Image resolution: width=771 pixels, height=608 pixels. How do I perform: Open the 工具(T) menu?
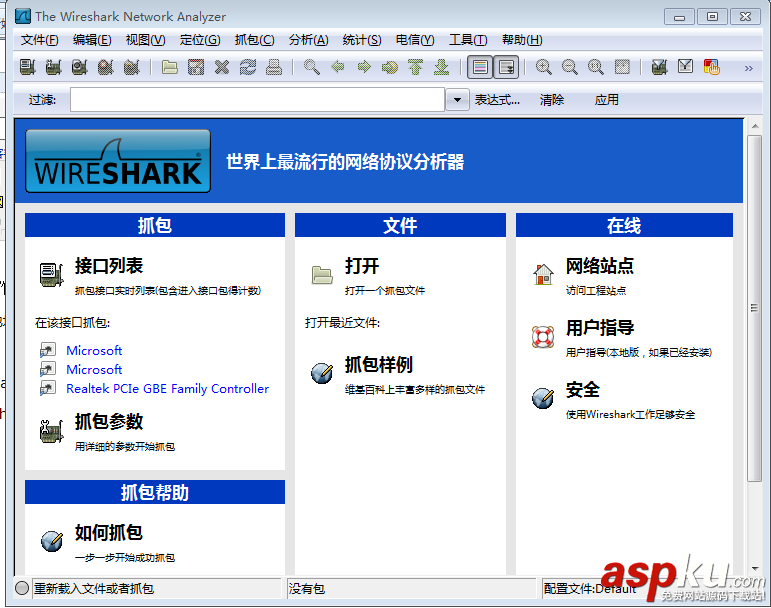pos(468,40)
